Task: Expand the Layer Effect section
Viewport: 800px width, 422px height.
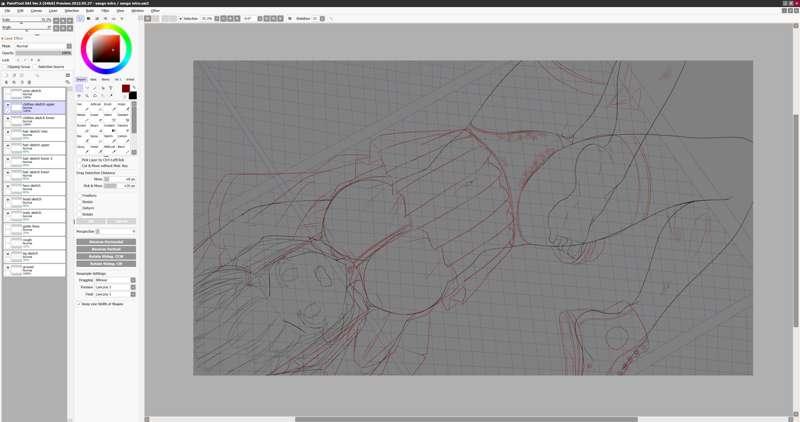Action: click(x=13, y=38)
